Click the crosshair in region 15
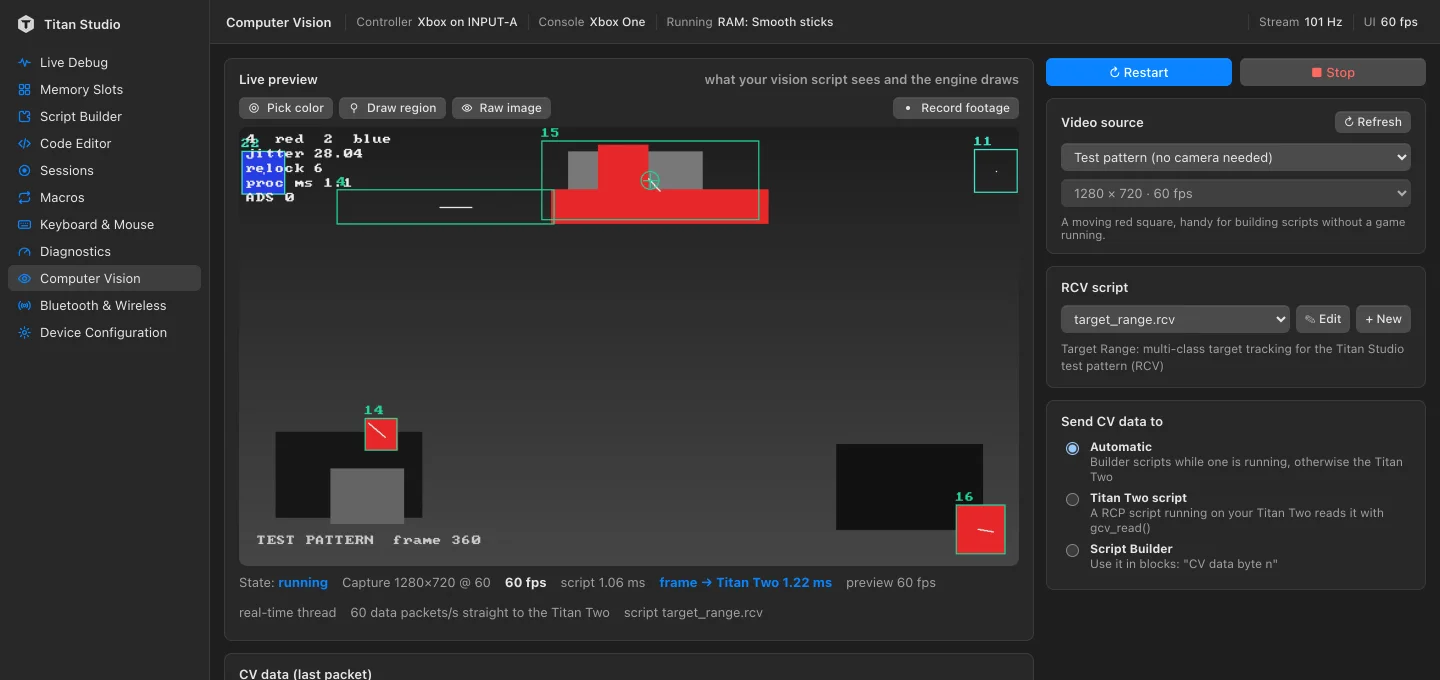Image resolution: width=1440 pixels, height=680 pixels. tap(650, 181)
